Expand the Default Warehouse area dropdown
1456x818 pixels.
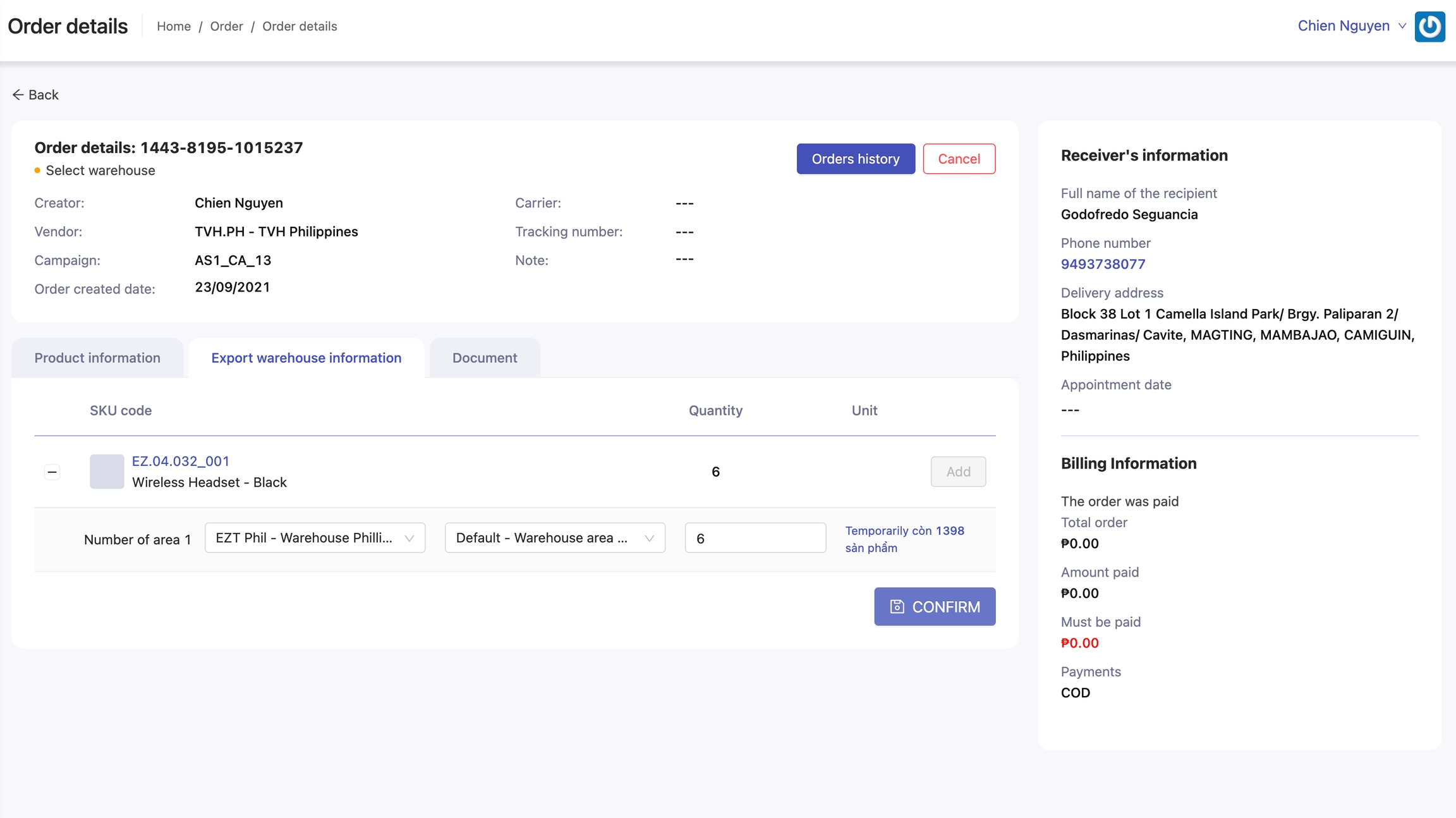pos(555,538)
